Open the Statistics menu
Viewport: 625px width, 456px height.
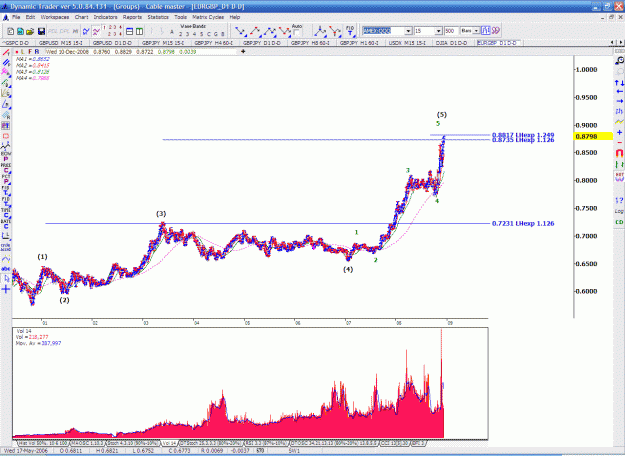pyautogui.click(x=158, y=17)
